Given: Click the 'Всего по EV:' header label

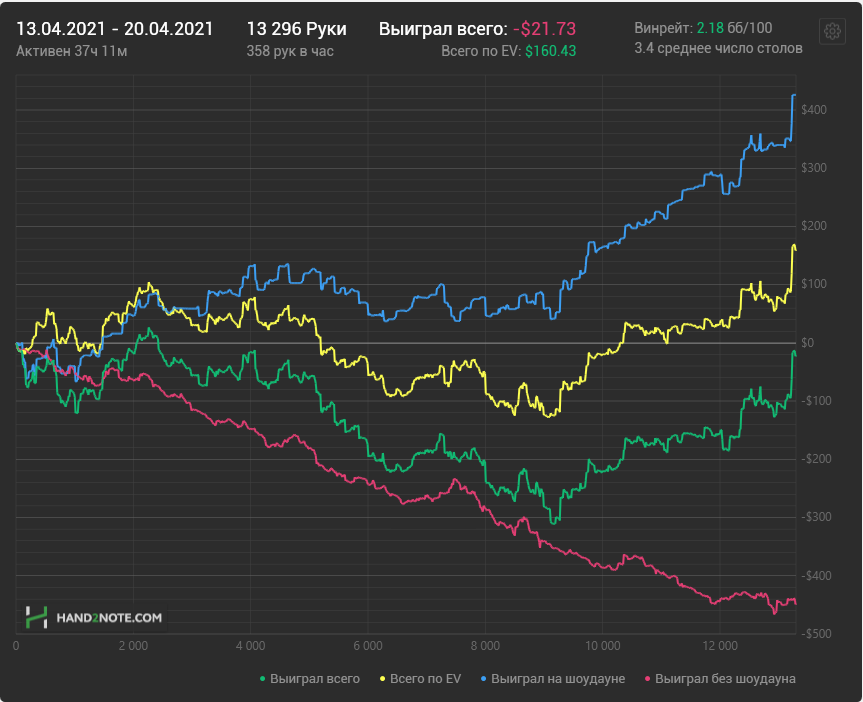Looking at the screenshot, I should coord(481,51).
